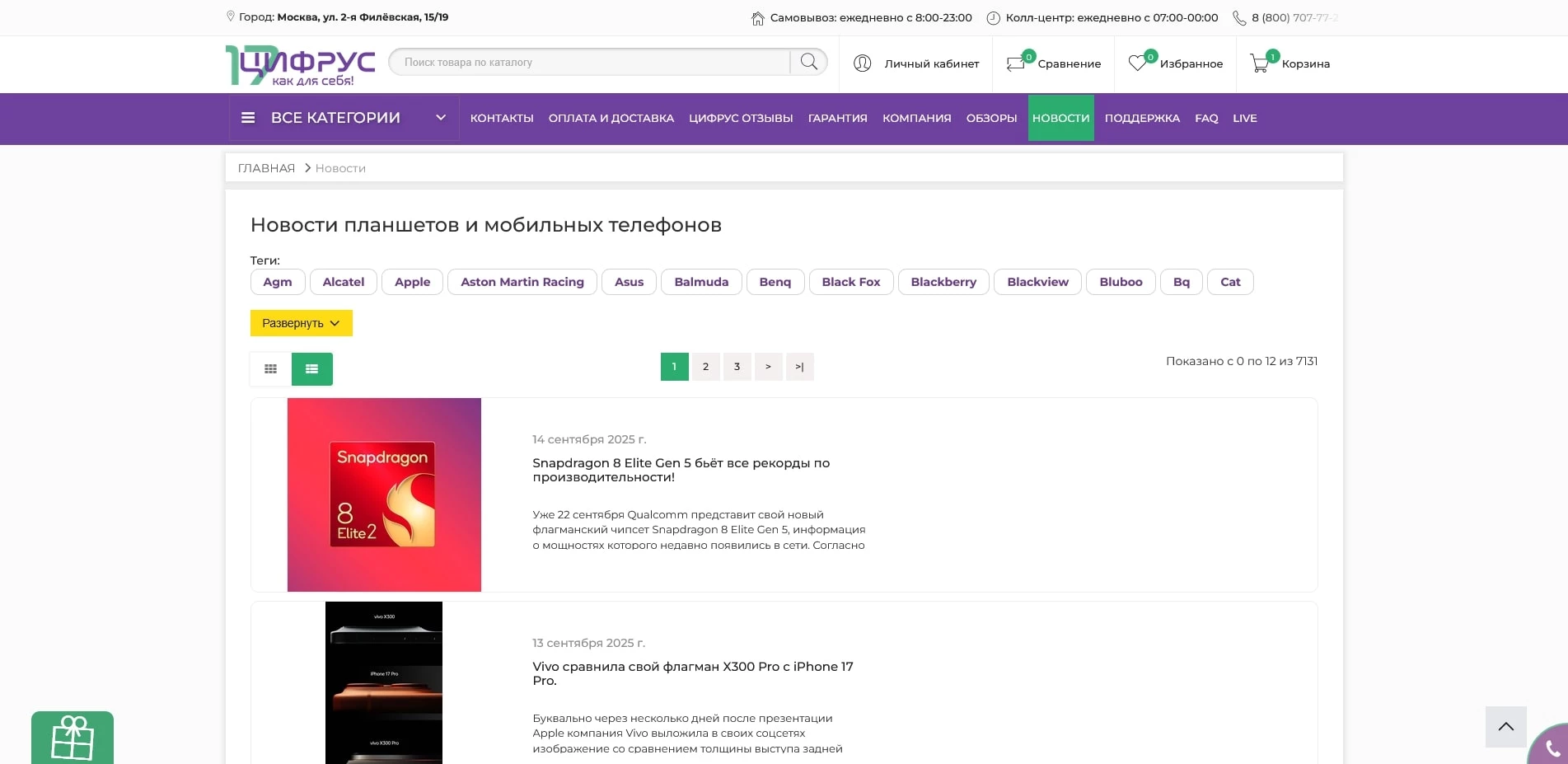Open the ГАРАНТИЯ menu item

tap(837, 118)
